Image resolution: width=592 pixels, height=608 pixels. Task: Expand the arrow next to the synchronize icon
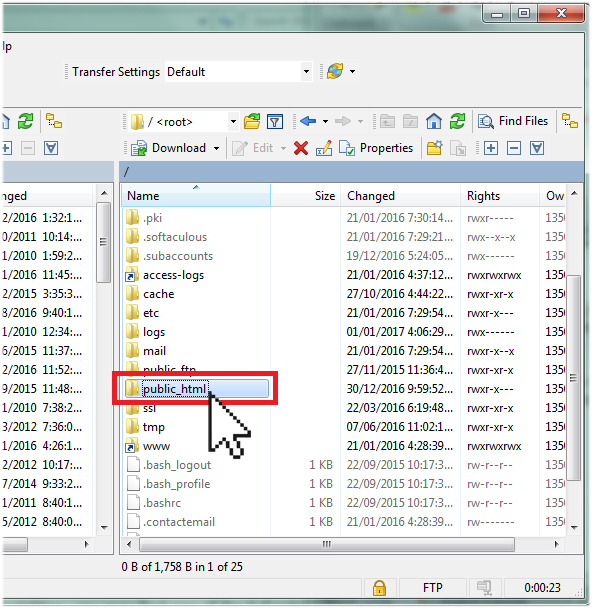pyautogui.click(x=352, y=71)
